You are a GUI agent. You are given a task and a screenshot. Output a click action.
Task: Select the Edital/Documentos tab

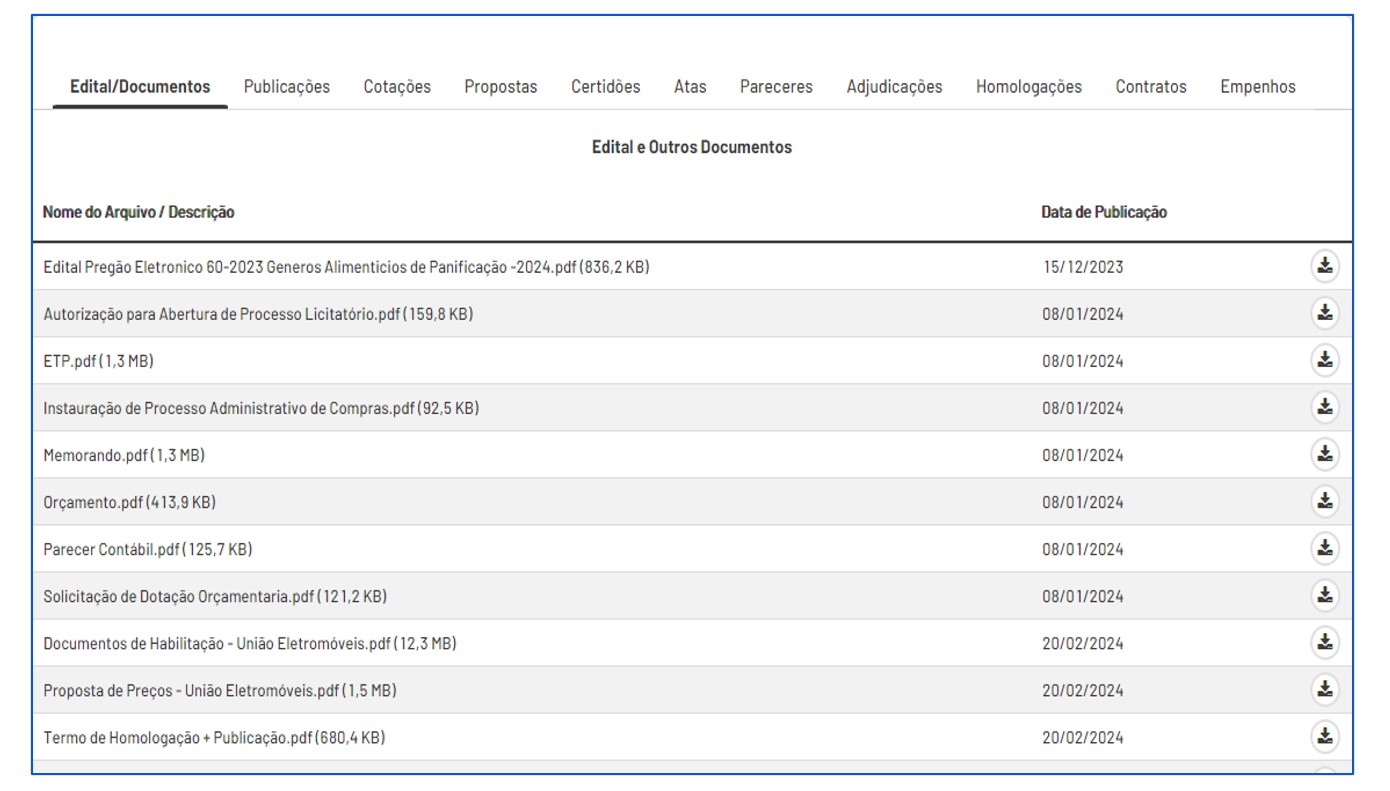[140, 87]
